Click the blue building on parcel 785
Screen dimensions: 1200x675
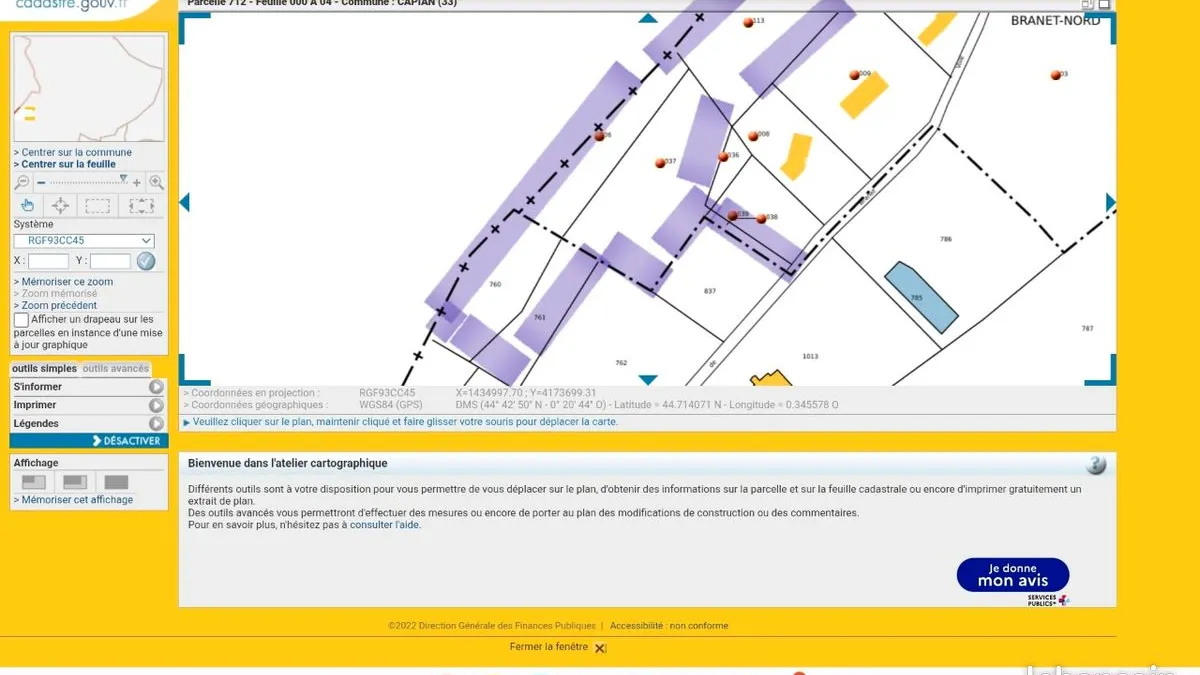pos(921,297)
